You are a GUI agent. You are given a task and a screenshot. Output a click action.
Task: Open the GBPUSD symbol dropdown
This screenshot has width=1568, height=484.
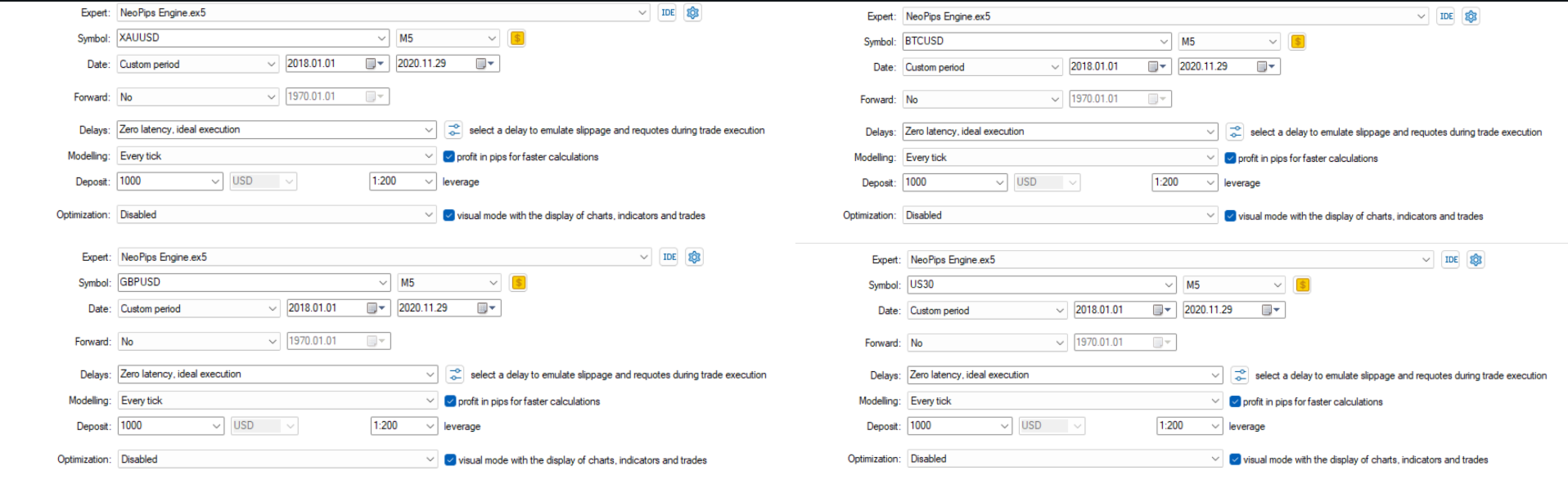tap(383, 283)
